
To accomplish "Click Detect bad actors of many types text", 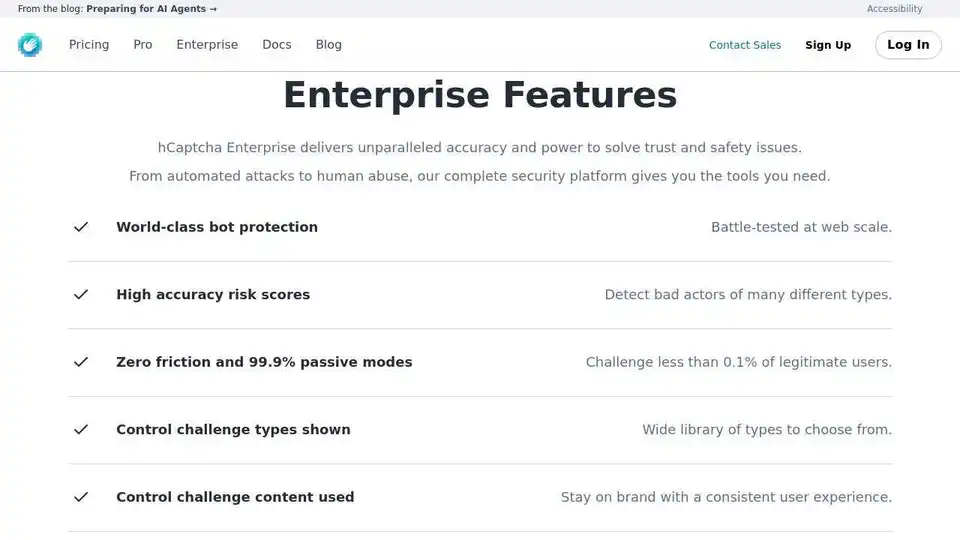I will (x=748, y=294).
